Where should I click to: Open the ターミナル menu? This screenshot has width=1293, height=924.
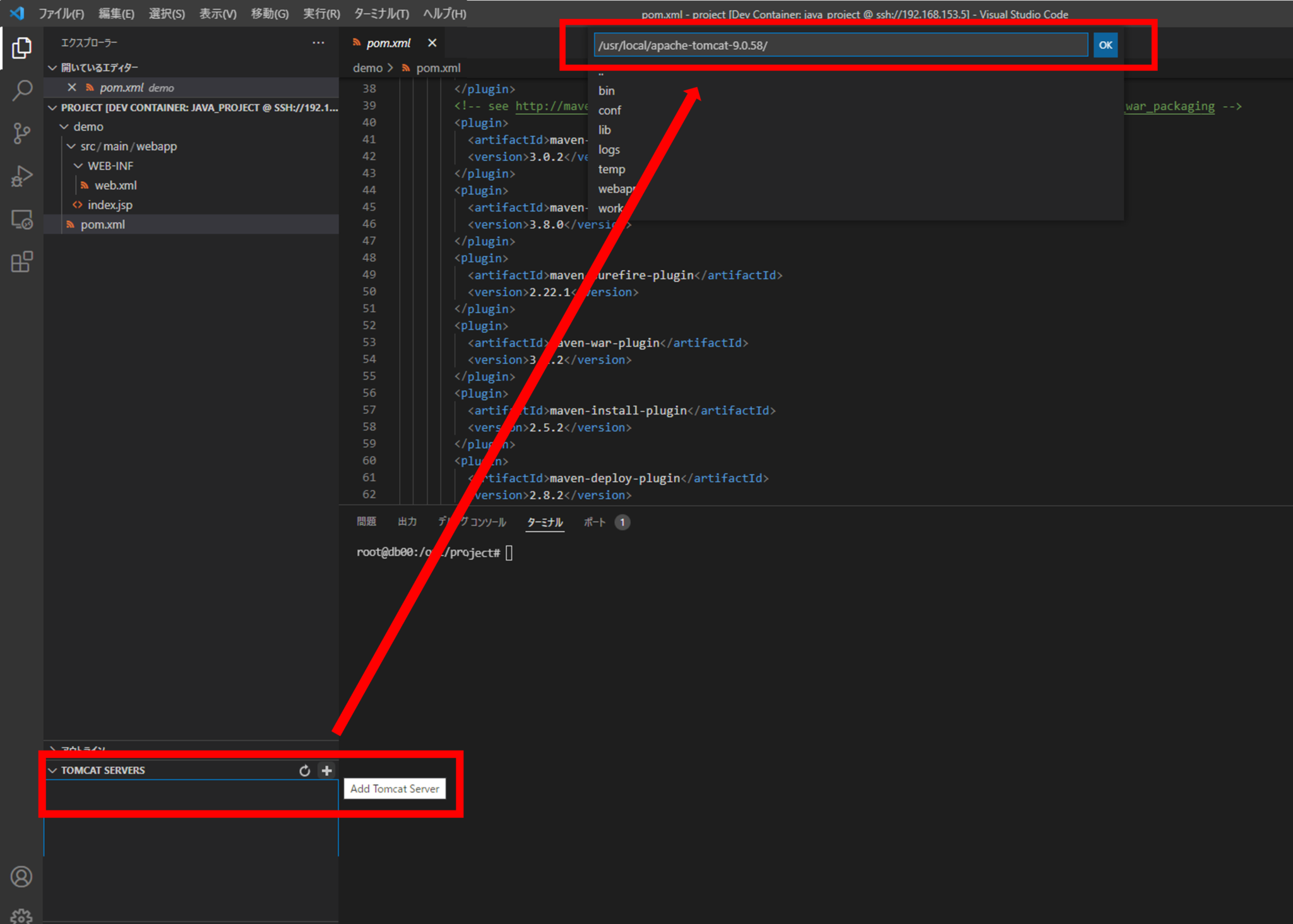pyautogui.click(x=381, y=13)
